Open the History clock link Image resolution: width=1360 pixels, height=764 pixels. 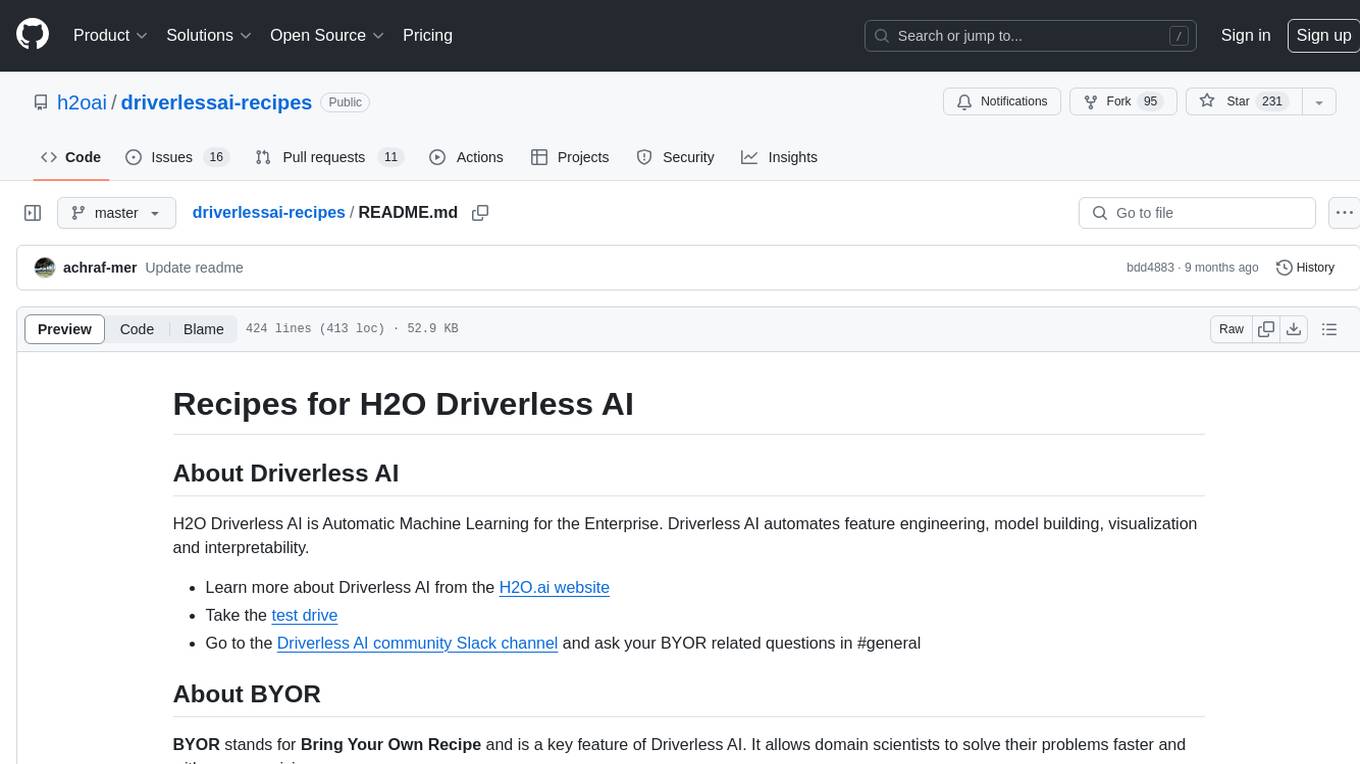point(1305,268)
